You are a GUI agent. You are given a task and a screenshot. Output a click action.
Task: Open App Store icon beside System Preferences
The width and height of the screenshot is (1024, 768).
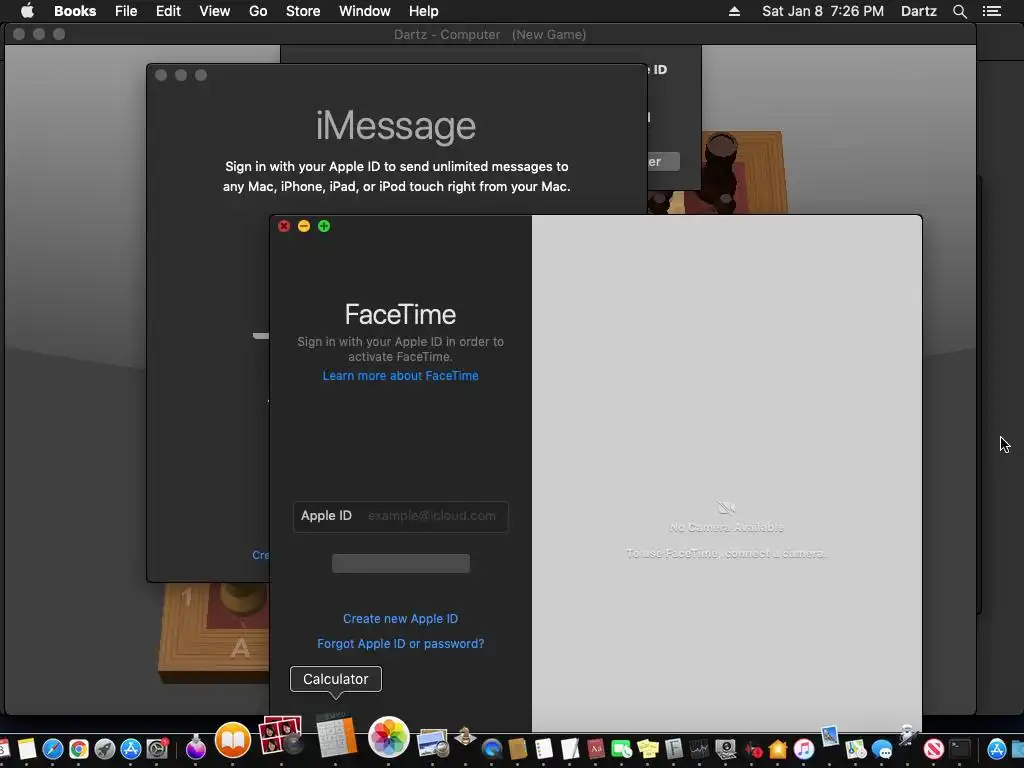click(x=131, y=749)
